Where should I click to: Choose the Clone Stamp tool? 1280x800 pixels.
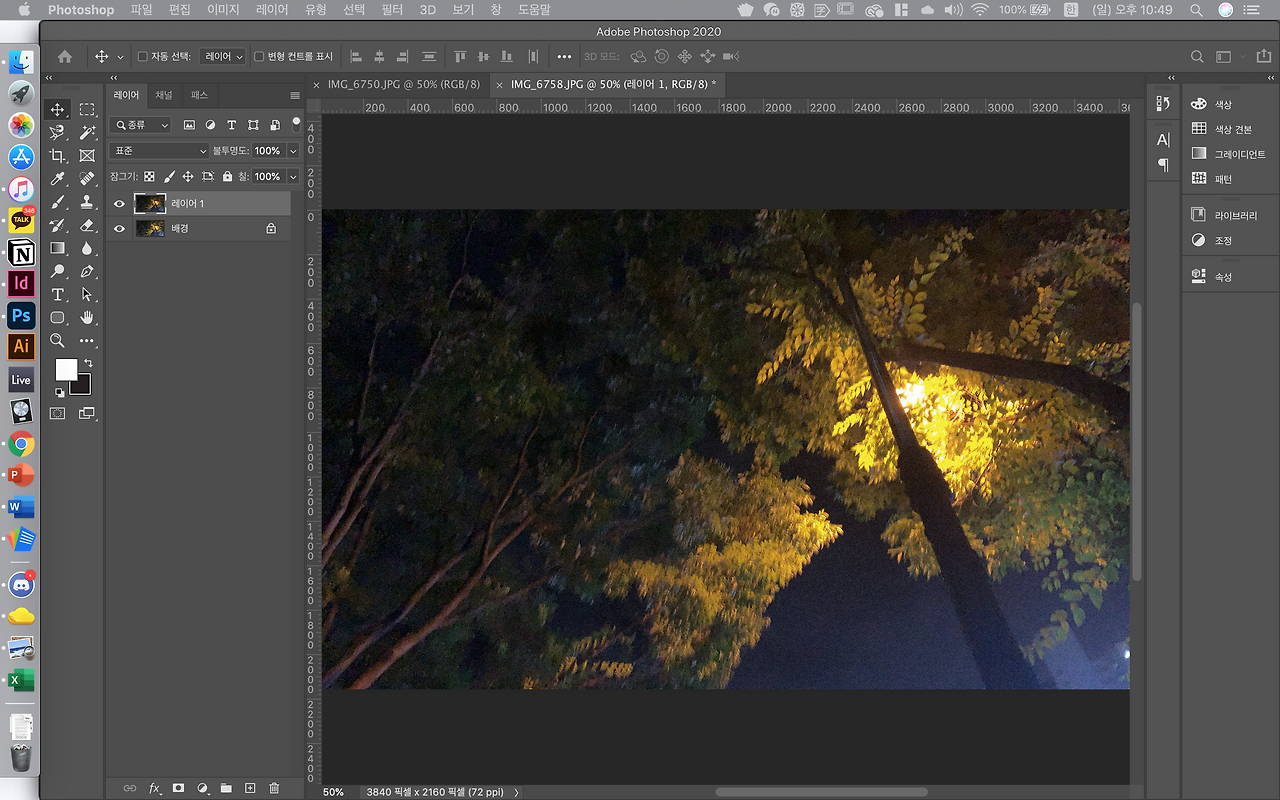87,202
